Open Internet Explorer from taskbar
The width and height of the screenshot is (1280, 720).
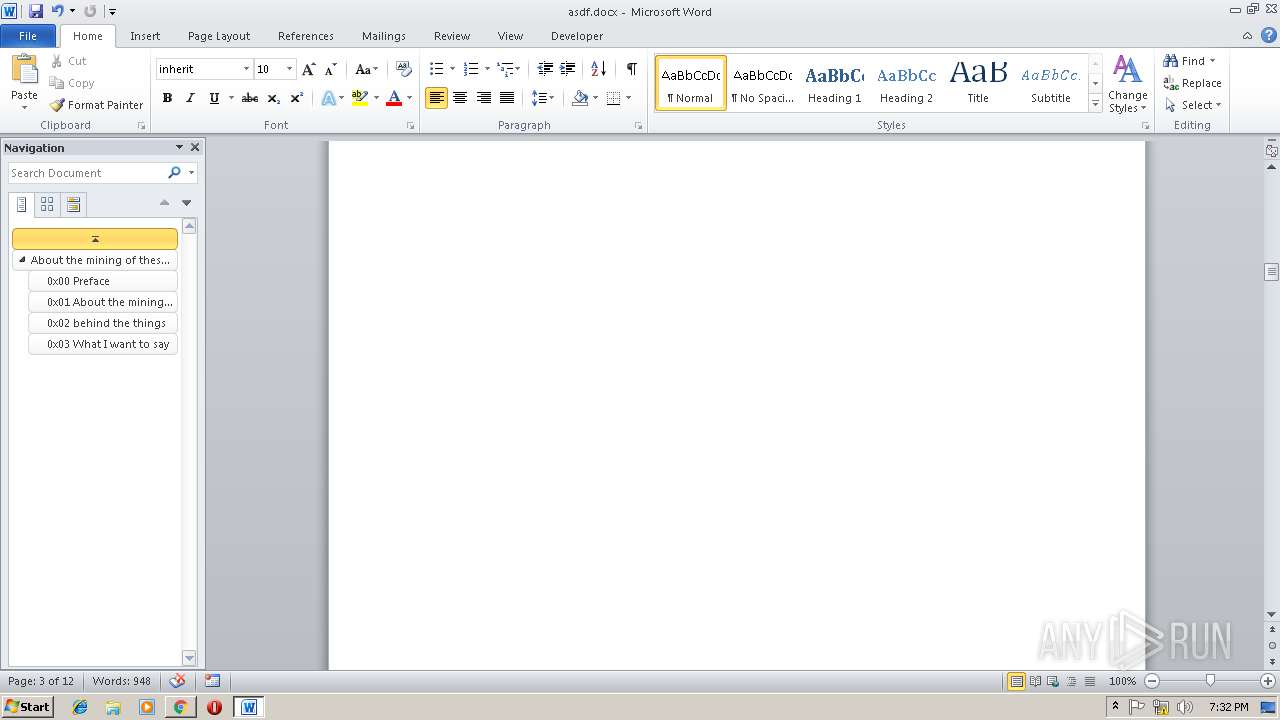[80, 707]
